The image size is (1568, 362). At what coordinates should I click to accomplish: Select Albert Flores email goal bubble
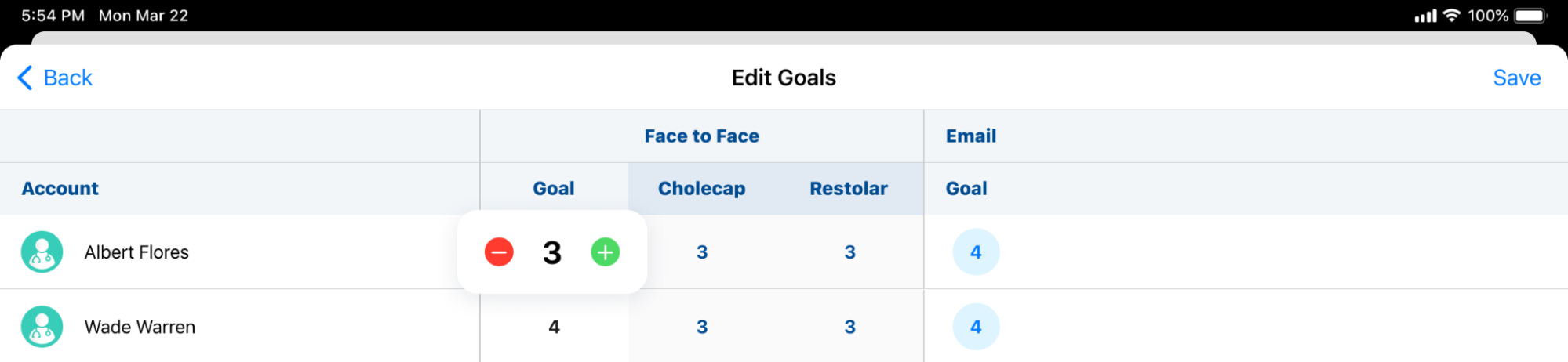click(x=976, y=252)
